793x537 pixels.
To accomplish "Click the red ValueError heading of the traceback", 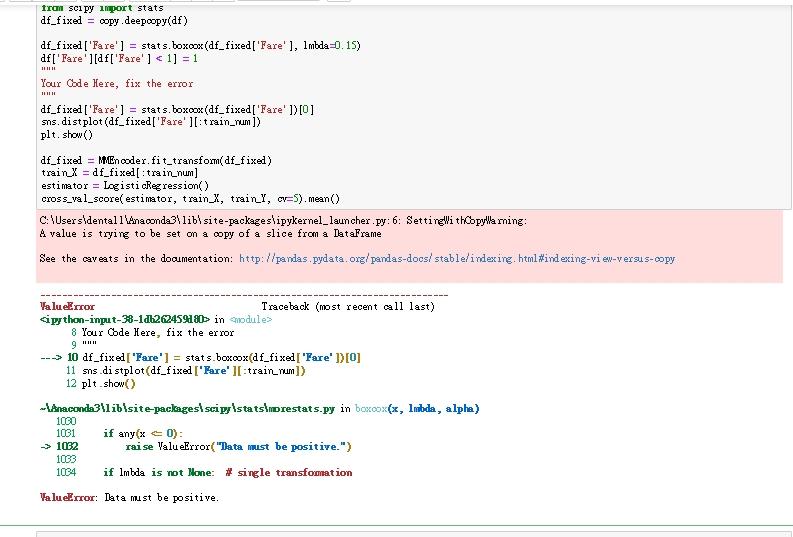I will (x=67, y=307).
